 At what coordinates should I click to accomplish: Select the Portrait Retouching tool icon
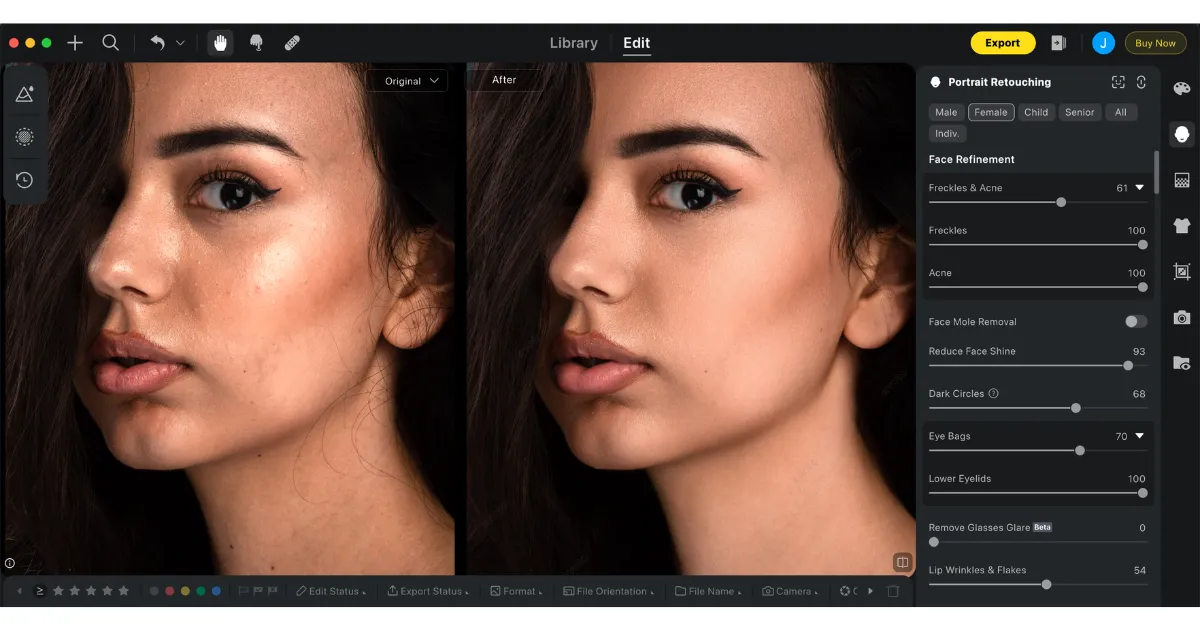[1181, 134]
